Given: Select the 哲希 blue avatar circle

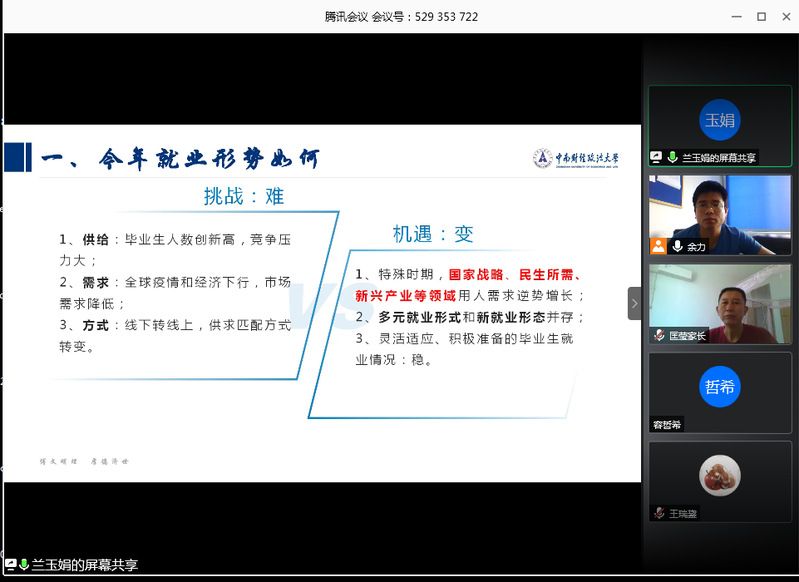Looking at the screenshot, I should coord(719,387).
